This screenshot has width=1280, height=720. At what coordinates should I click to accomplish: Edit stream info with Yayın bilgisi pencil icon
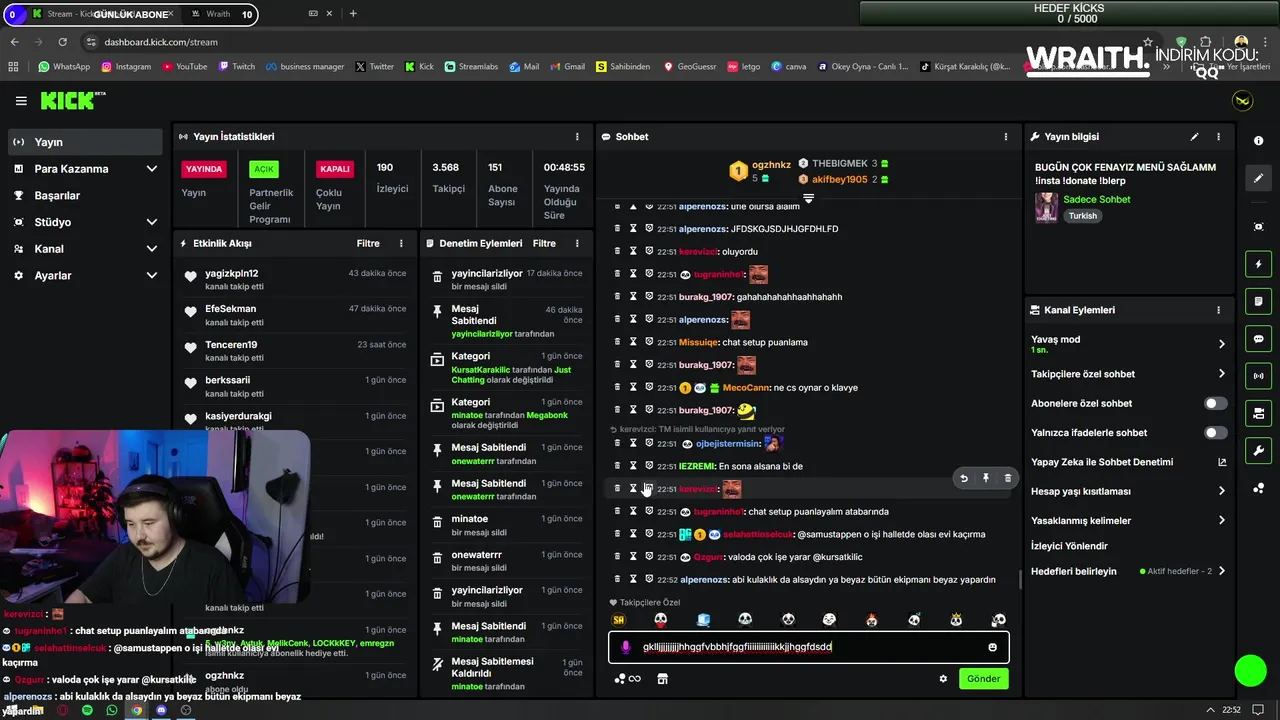point(1194,137)
